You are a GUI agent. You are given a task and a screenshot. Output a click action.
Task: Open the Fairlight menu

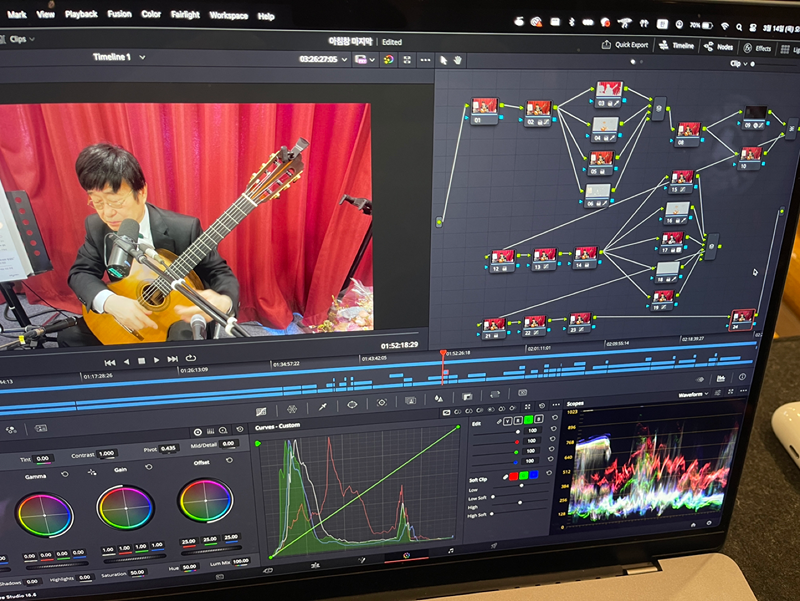click(x=185, y=15)
